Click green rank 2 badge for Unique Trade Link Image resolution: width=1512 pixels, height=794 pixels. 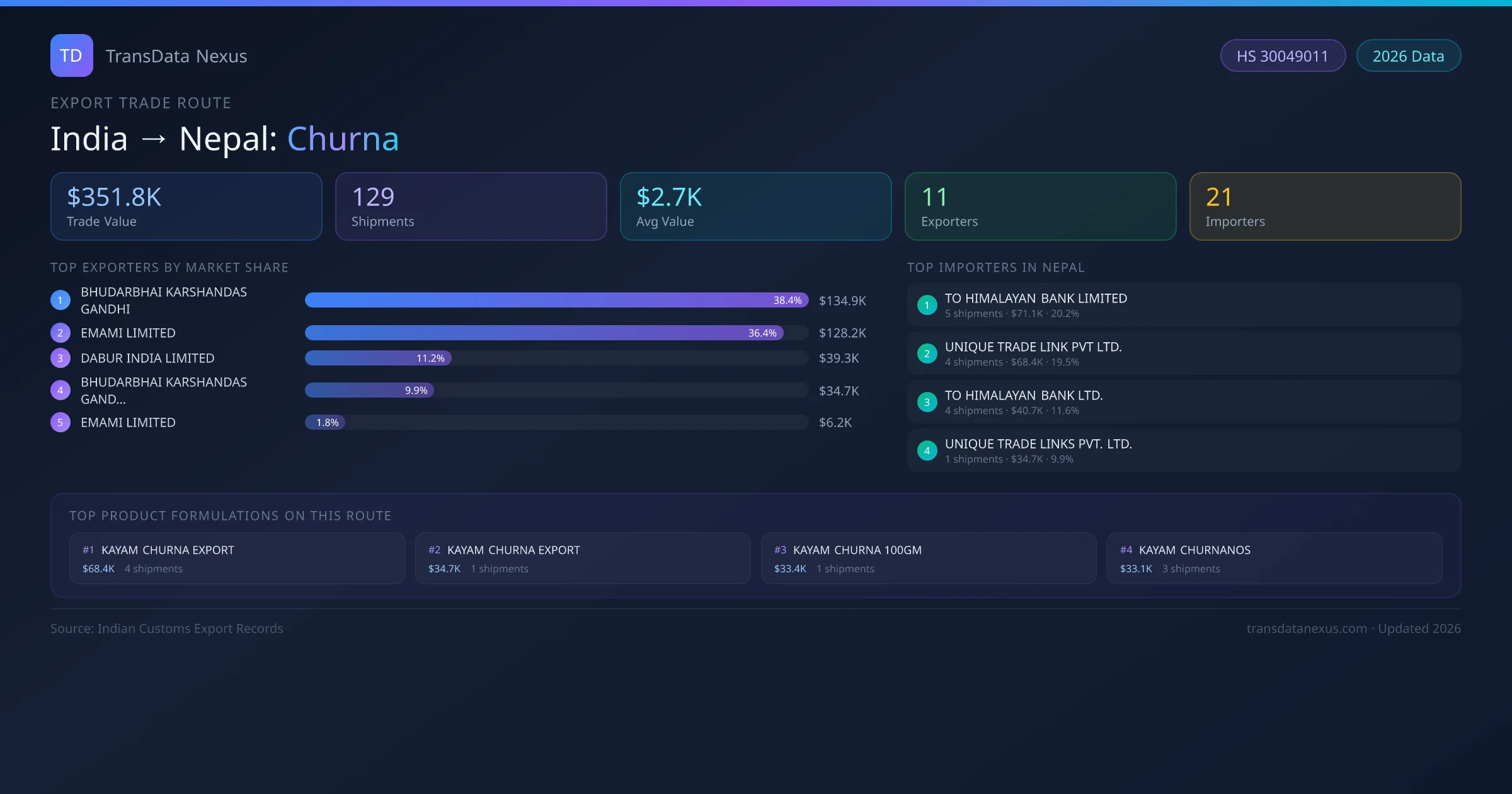[x=927, y=354]
